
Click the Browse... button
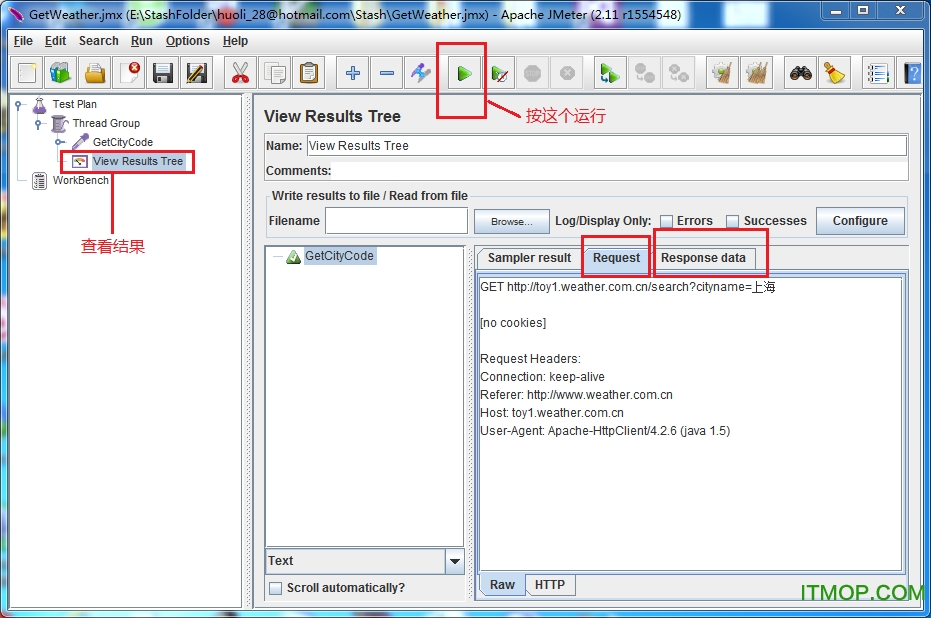511,221
